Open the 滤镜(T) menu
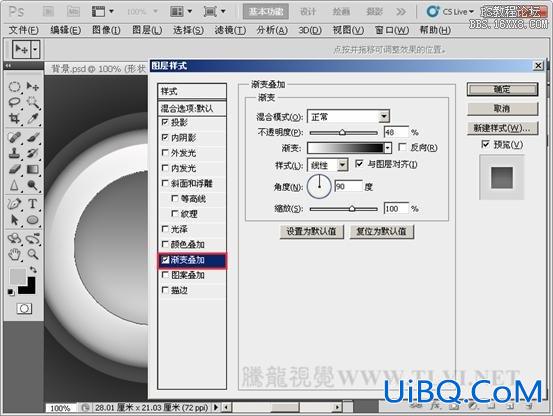553x416 pixels. 230,30
